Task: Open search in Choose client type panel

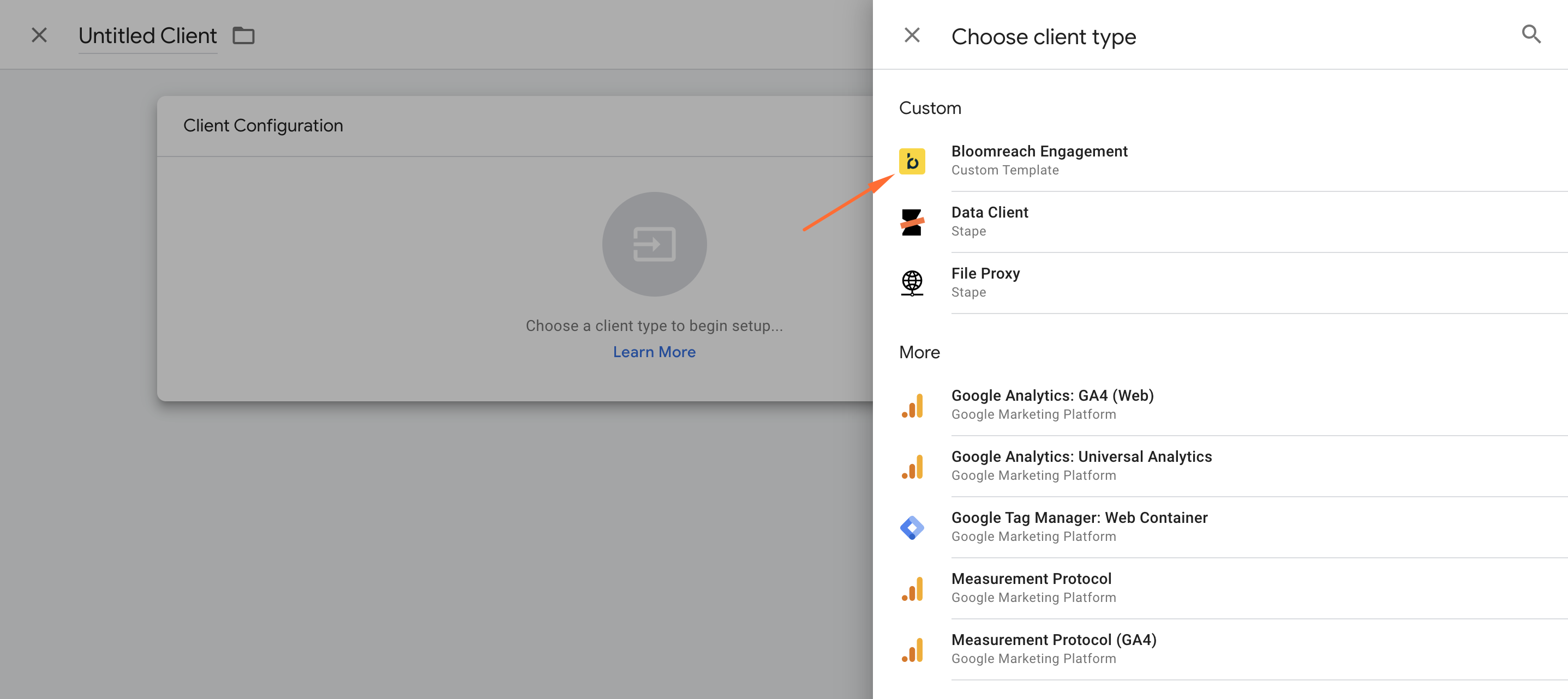Action: [x=1531, y=34]
